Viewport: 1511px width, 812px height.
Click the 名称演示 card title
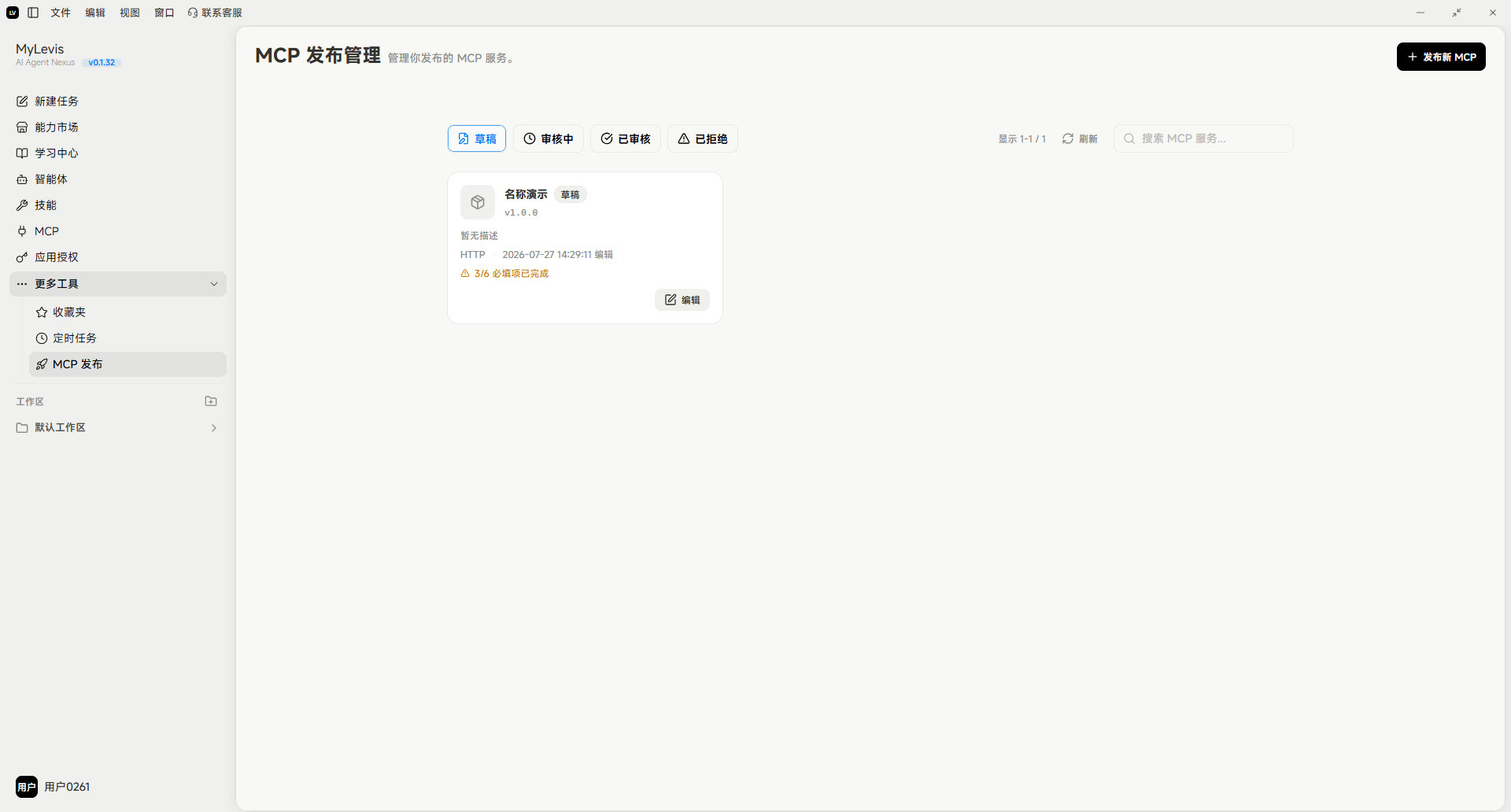[526, 194]
